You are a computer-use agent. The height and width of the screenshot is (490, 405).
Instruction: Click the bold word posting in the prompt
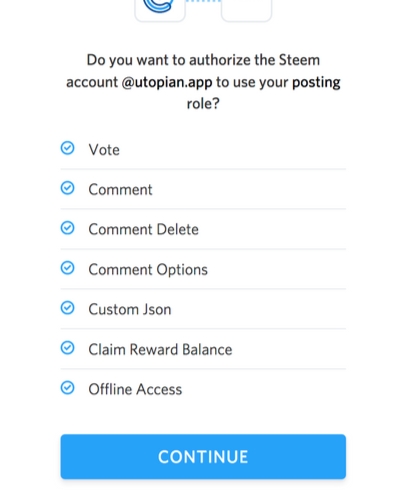(316, 82)
